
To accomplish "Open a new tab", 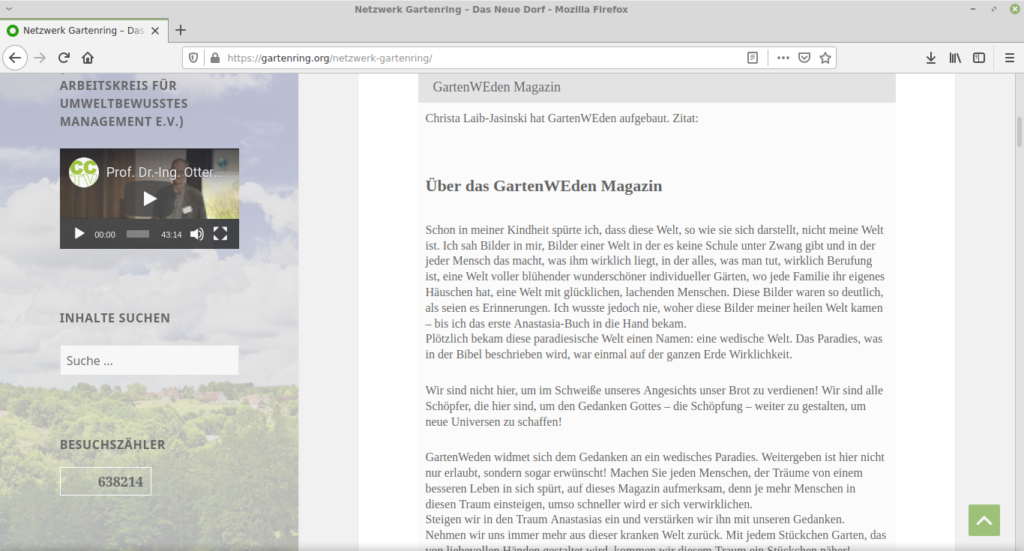I will (x=181, y=30).
